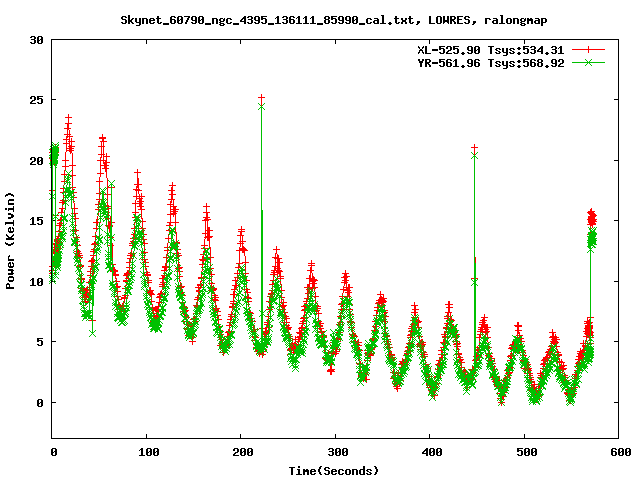The width and height of the screenshot is (640, 480).
Task: Click the red spike peak above 25 Kelvin
Action: tap(261, 98)
